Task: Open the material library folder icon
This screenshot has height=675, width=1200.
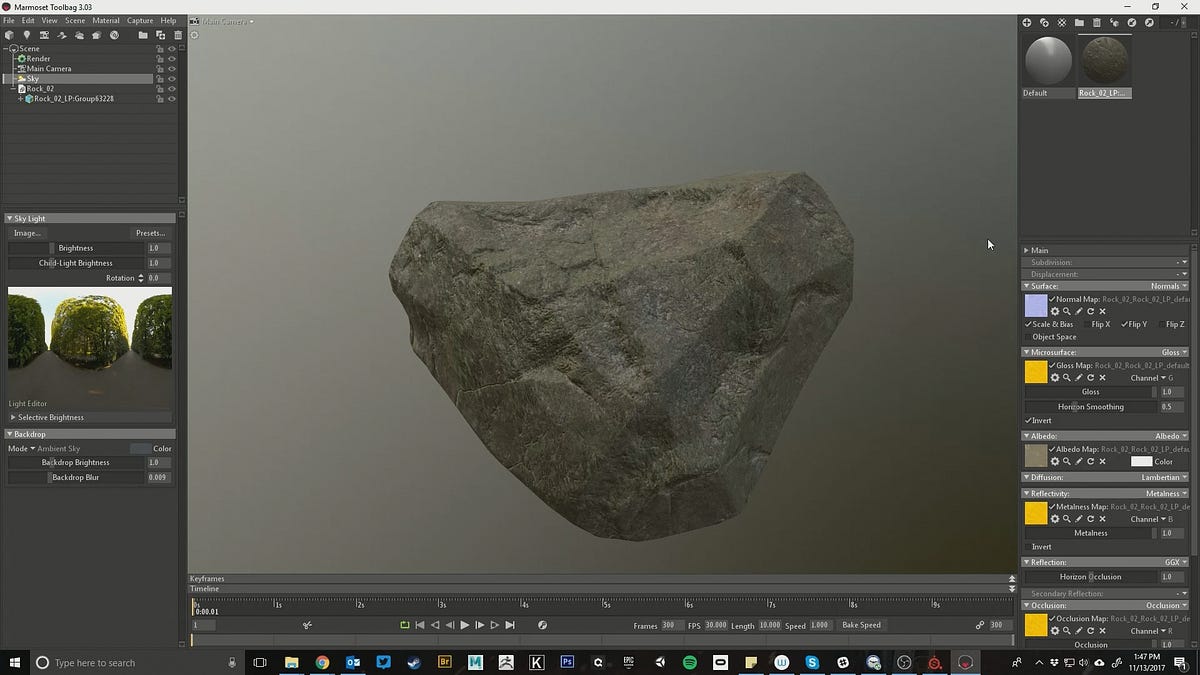Action: coord(1078,21)
